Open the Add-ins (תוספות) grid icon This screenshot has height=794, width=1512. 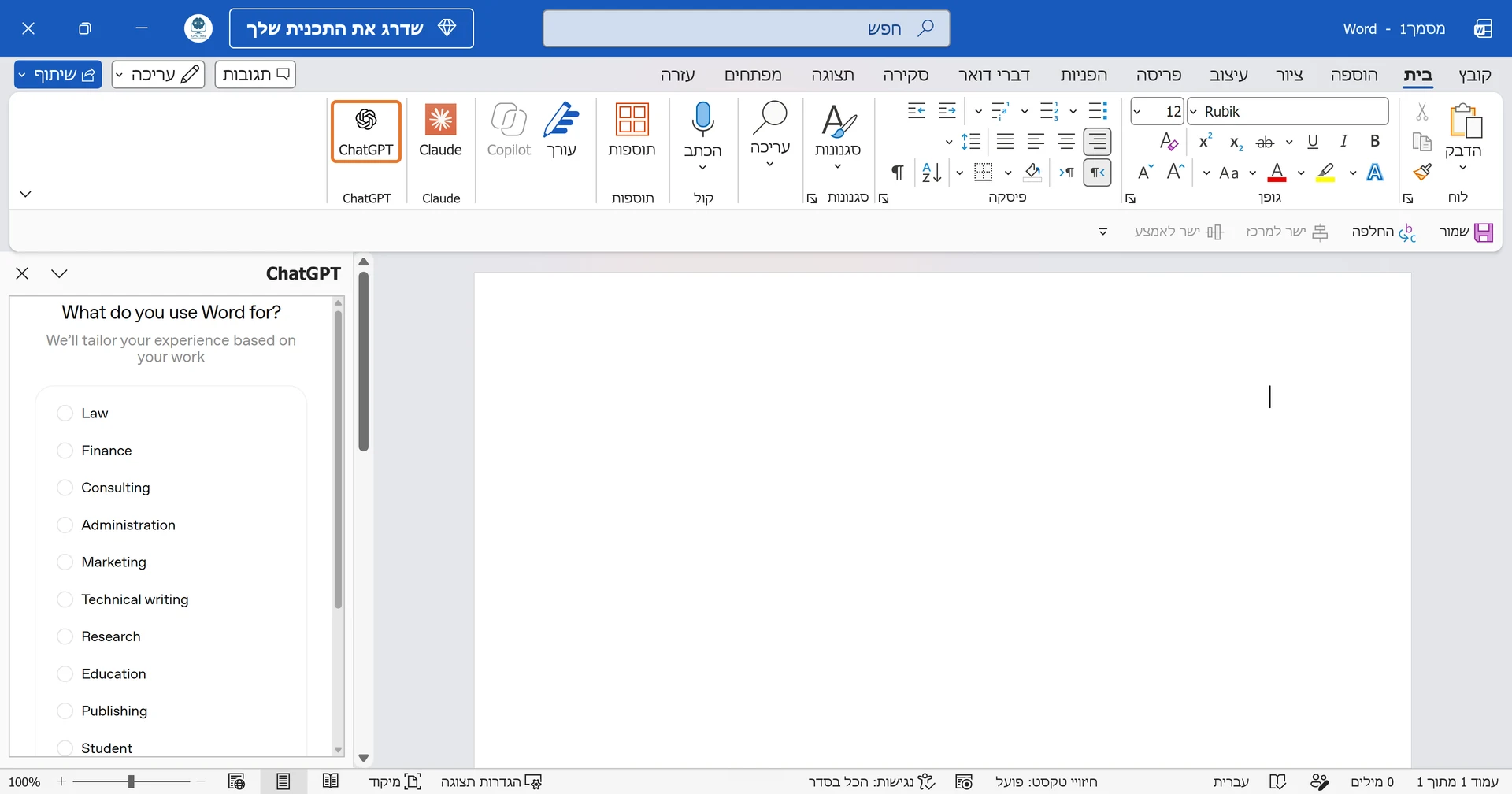point(632,131)
